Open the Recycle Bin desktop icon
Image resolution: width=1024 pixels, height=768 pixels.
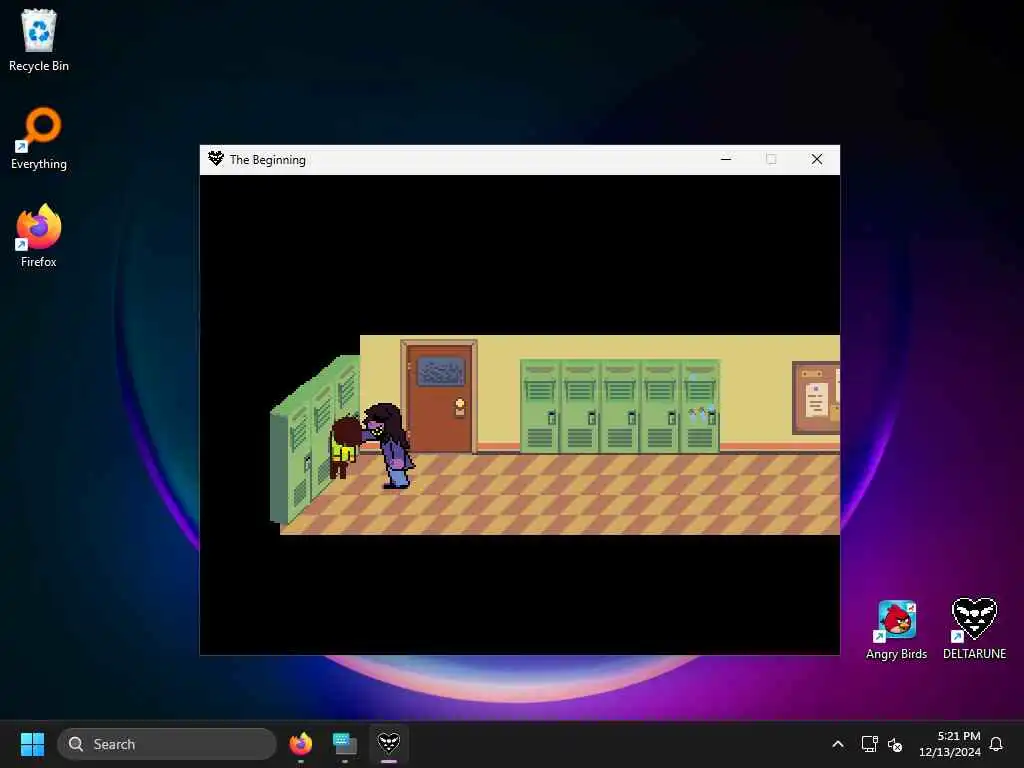click(x=39, y=40)
